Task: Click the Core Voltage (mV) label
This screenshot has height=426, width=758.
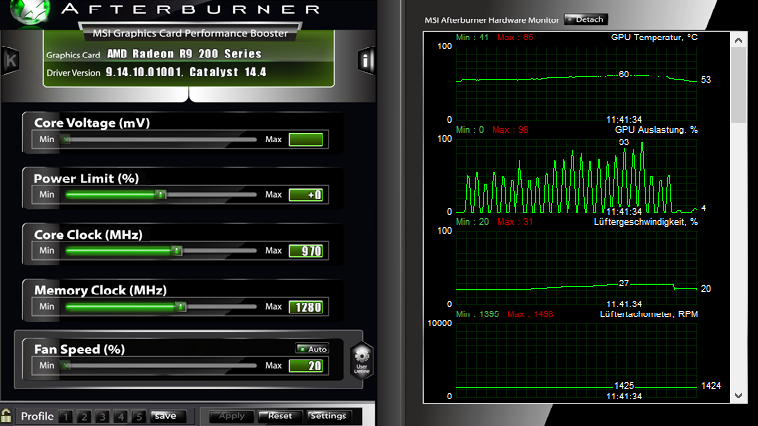Action: [92, 123]
